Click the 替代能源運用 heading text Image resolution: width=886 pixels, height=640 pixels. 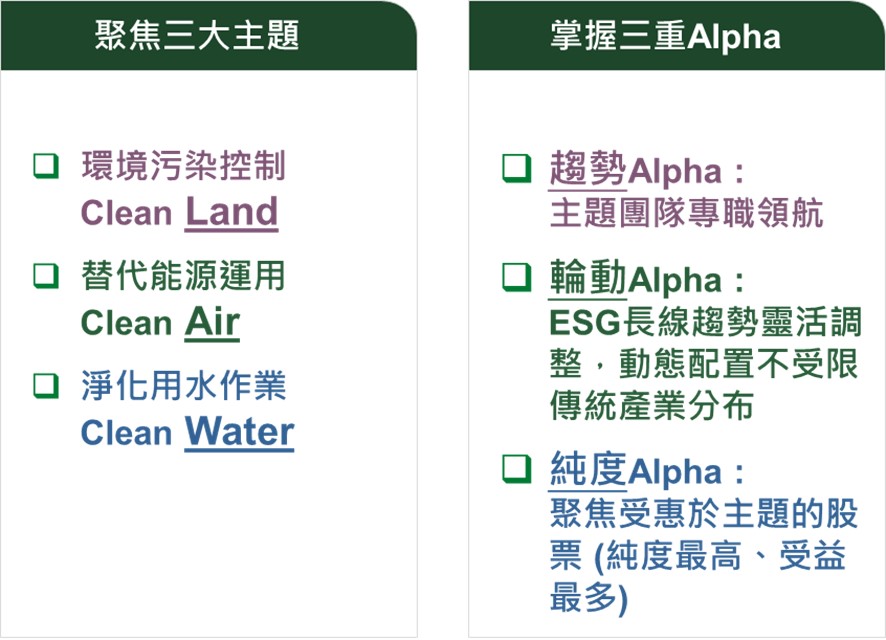coord(183,276)
